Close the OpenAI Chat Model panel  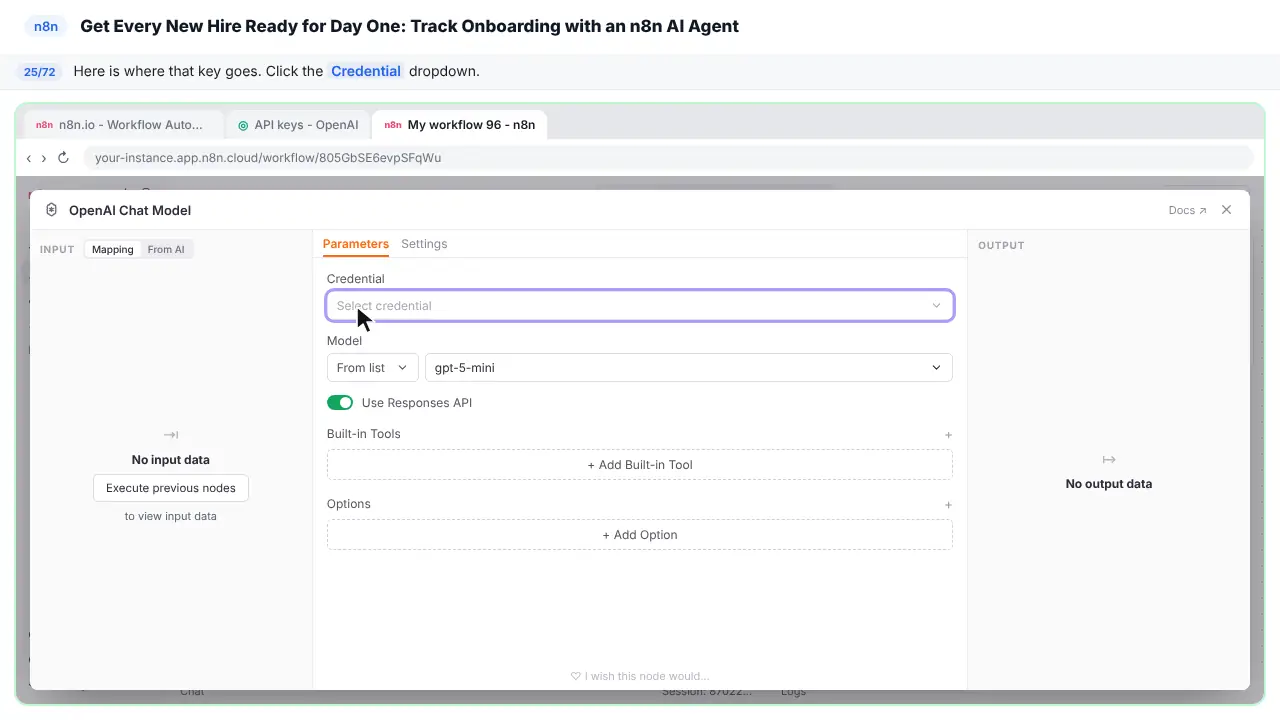pyautogui.click(x=1227, y=210)
